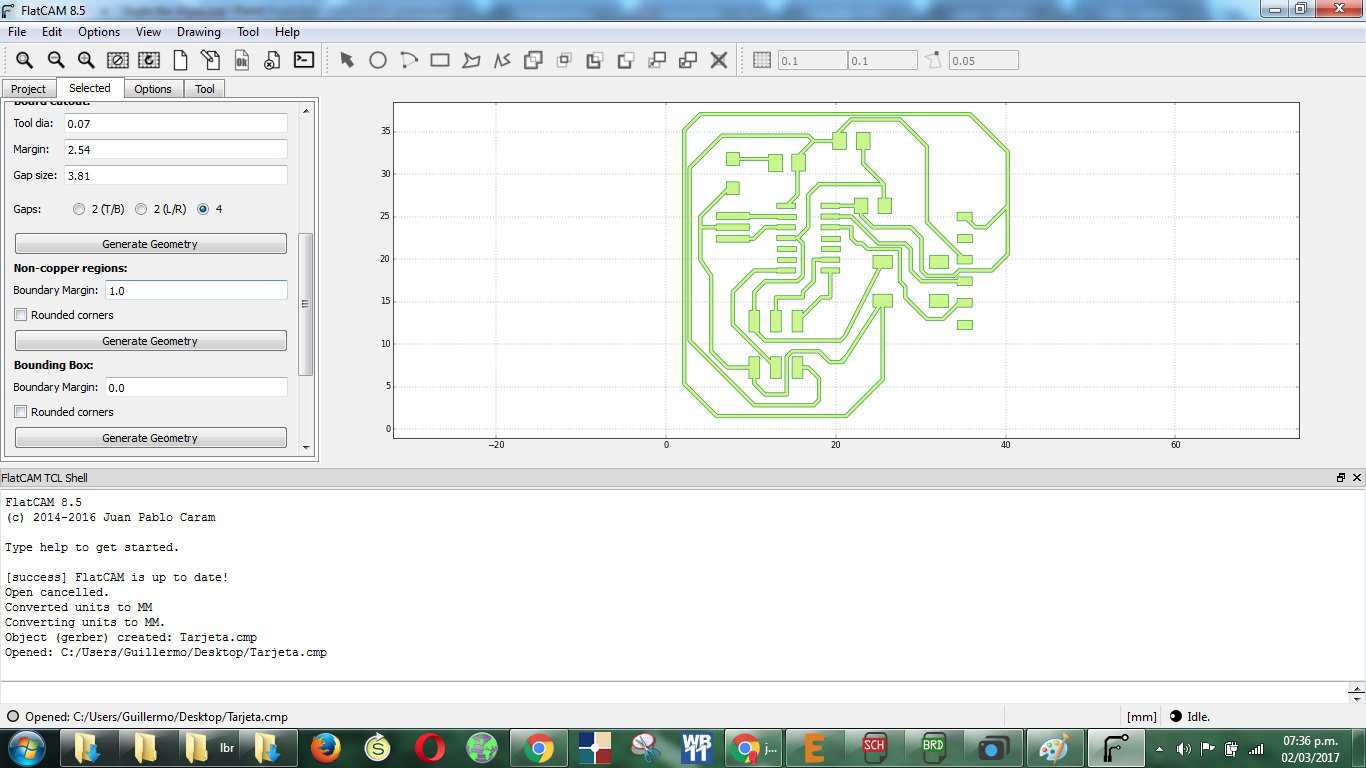The height and width of the screenshot is (768, 1366).
Task: Click the Gap size input field
Action: click(x=176, y=175)
